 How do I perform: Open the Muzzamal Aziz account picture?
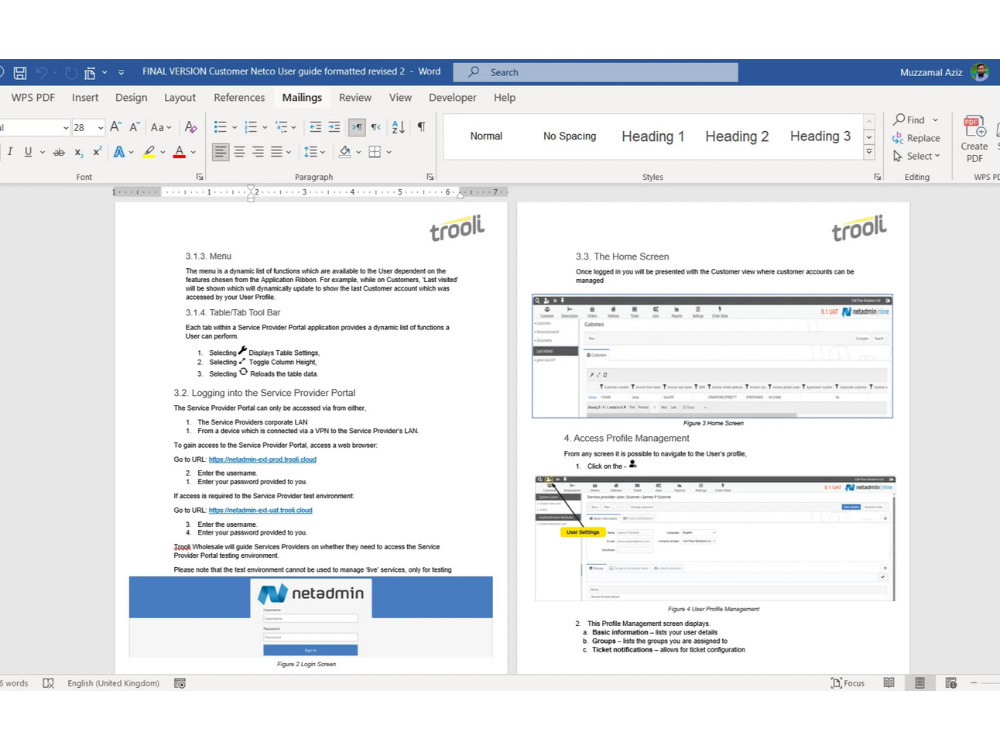pyautogui.click(x=979, y=72)
